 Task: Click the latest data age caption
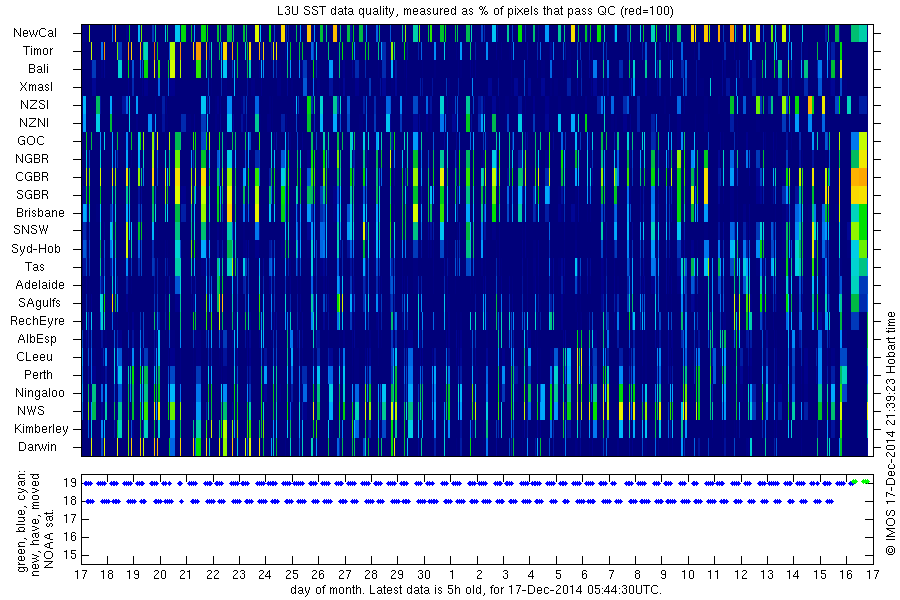476,590
